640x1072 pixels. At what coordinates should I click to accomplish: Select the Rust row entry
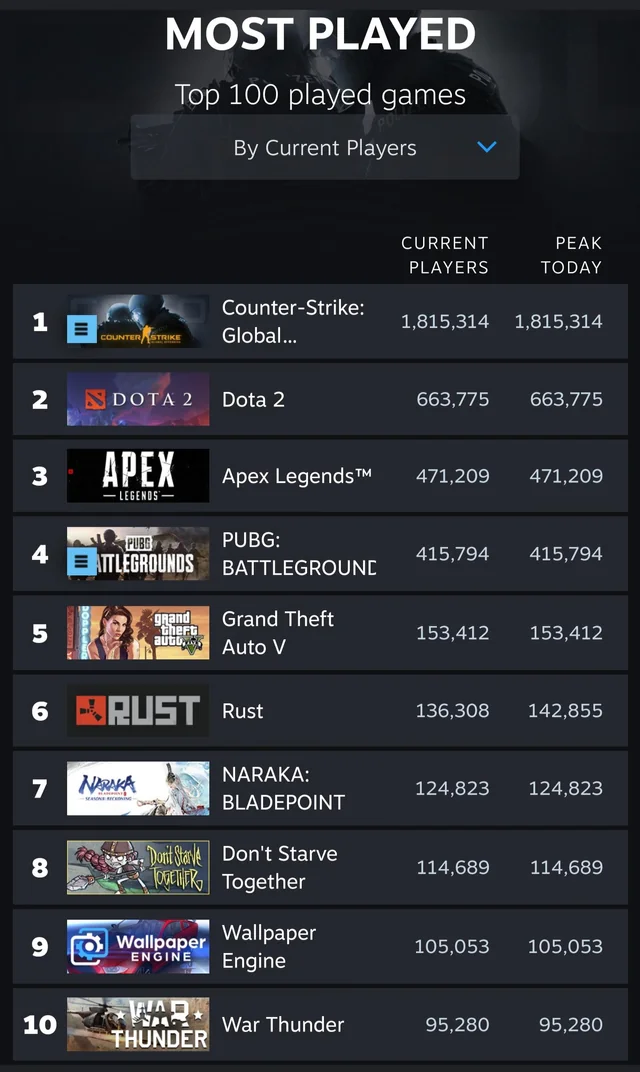tap(320, 710)
